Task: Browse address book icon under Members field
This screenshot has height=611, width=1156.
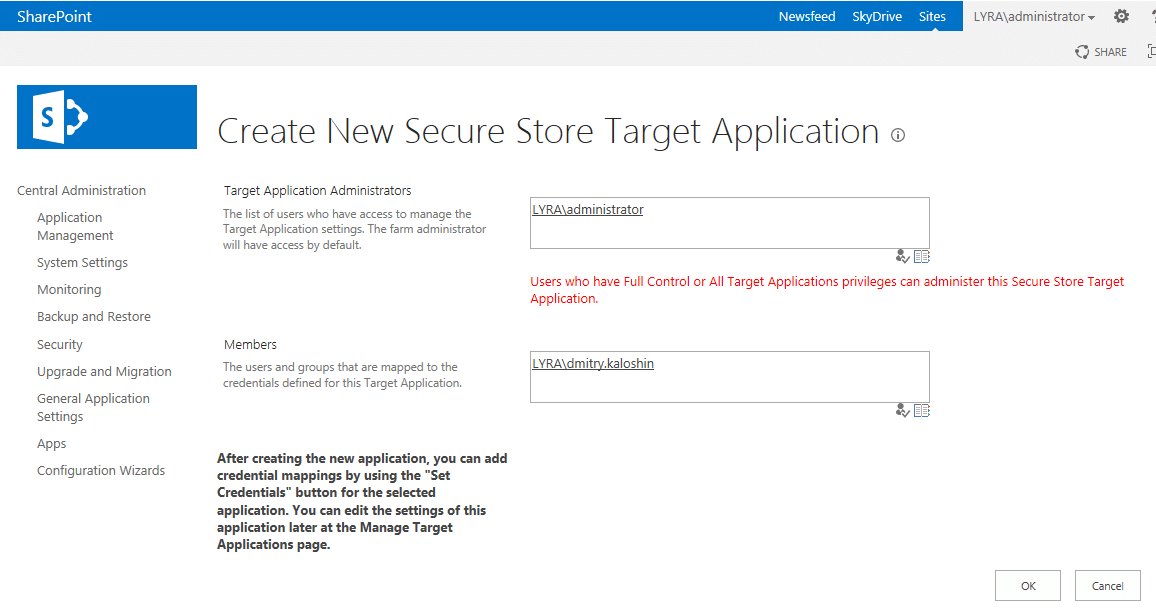Action: click(x=922, y=411)
